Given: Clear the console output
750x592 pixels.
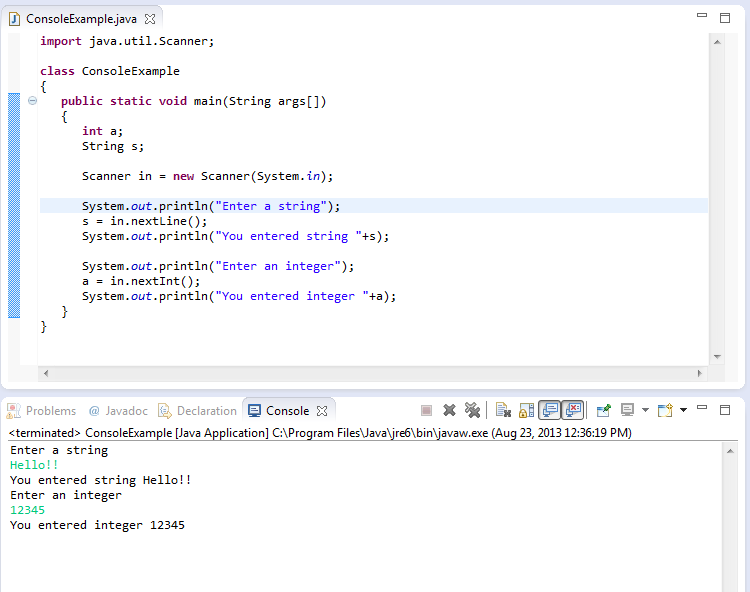Looking at the screenshot, I should pos(503,410).
